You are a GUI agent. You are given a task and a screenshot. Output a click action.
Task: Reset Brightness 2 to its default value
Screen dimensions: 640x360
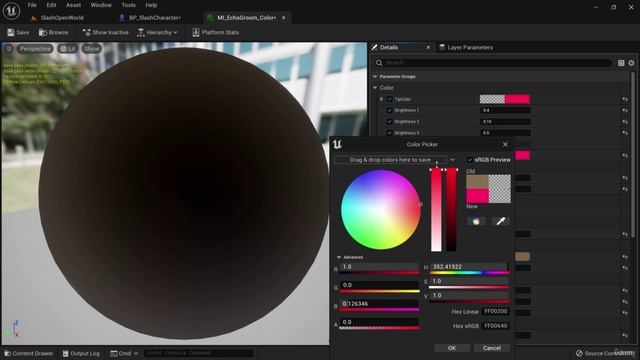point(625,122)
